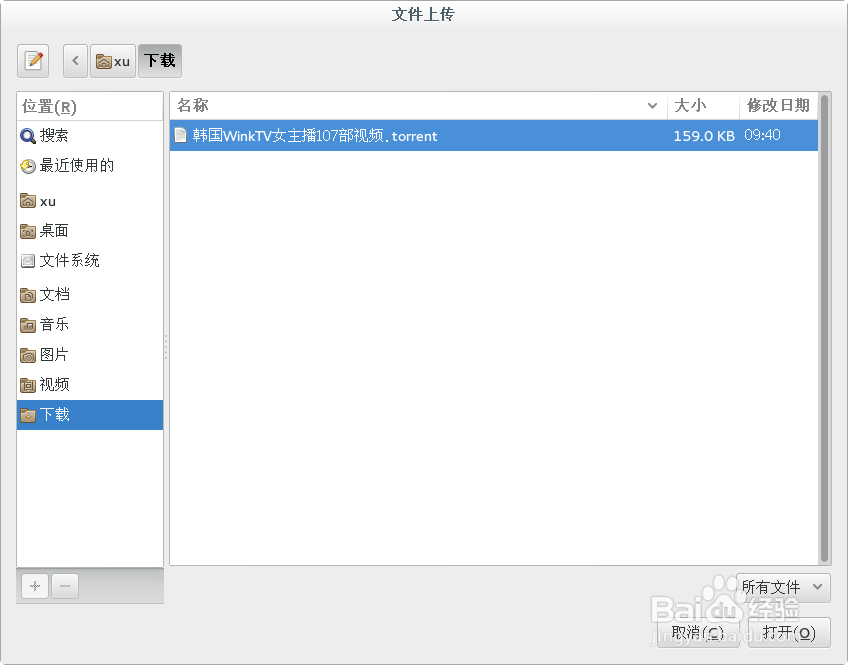Sort files by the 修改日期 column
This screenshot has height=665, width=848.
[x=778, y=105]
